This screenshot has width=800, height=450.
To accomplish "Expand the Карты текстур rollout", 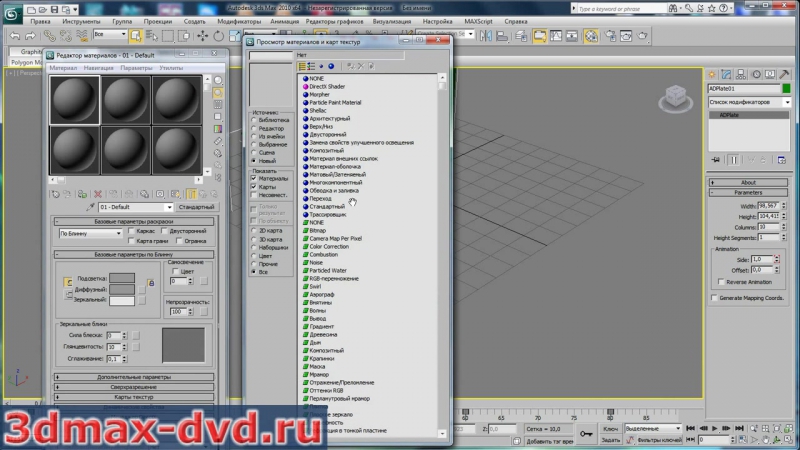I will (134, 397).
